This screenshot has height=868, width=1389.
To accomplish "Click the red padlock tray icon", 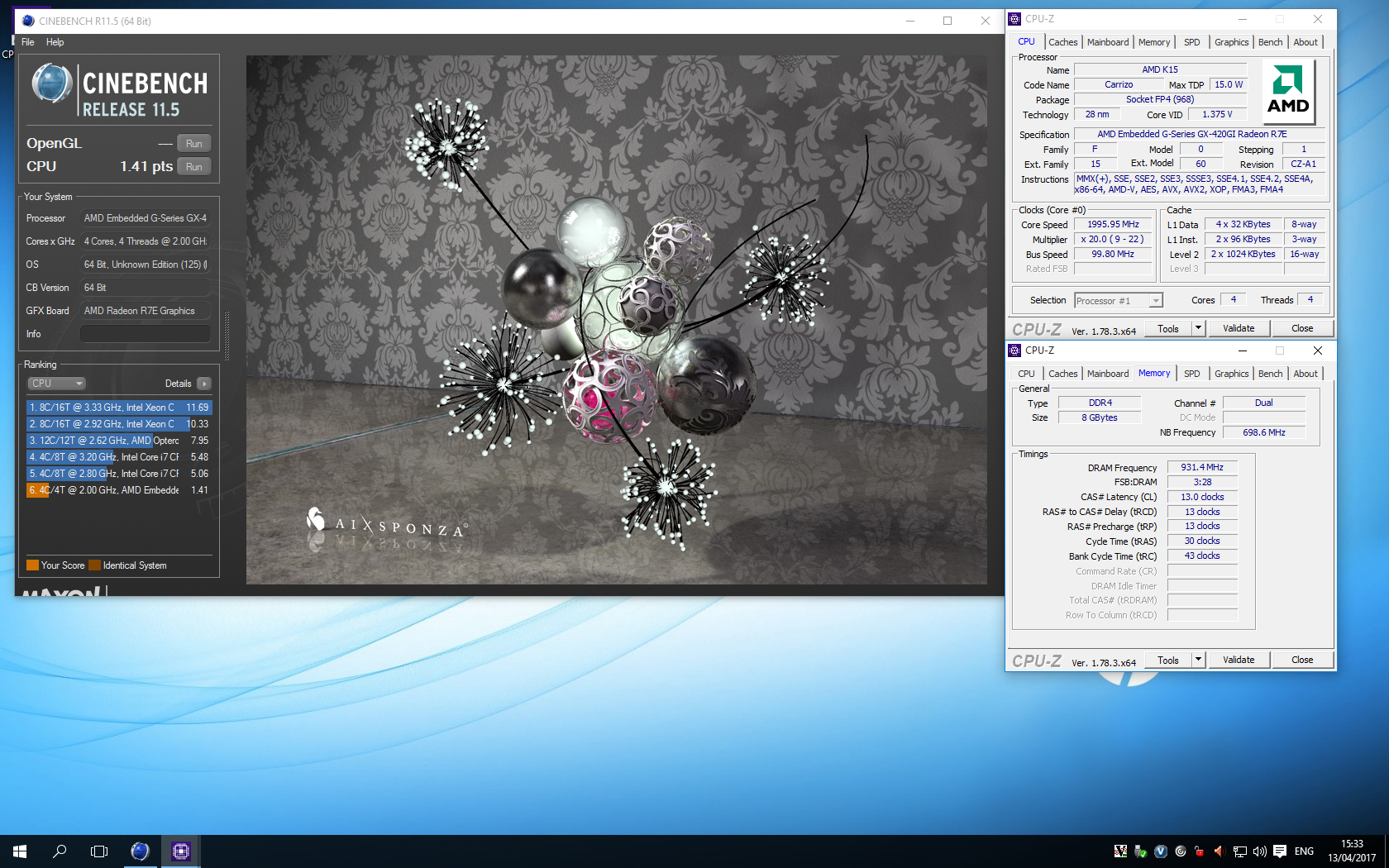I will [x=1199, y=851].
